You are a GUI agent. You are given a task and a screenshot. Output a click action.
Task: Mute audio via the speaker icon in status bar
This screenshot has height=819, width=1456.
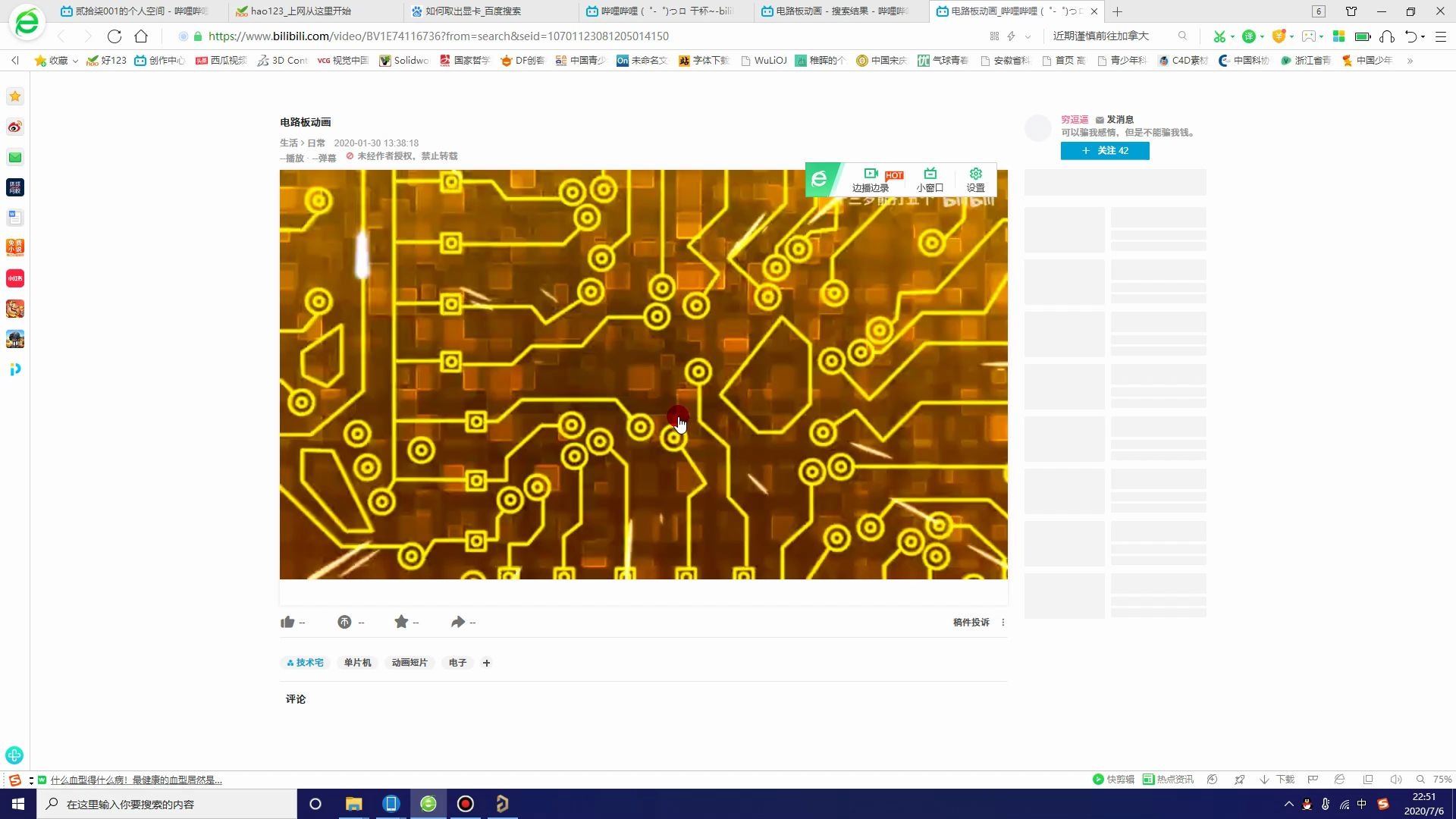[1397, 779]
